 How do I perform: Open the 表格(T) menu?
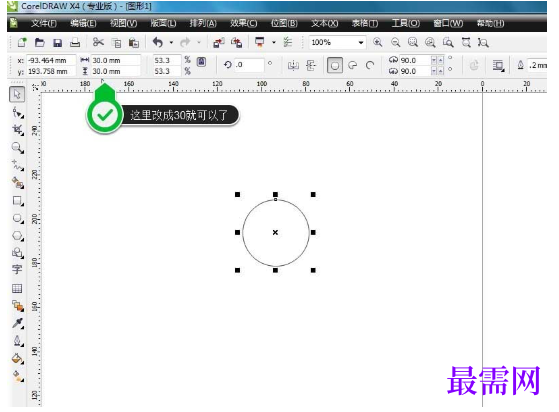click(x=365, y=24)
